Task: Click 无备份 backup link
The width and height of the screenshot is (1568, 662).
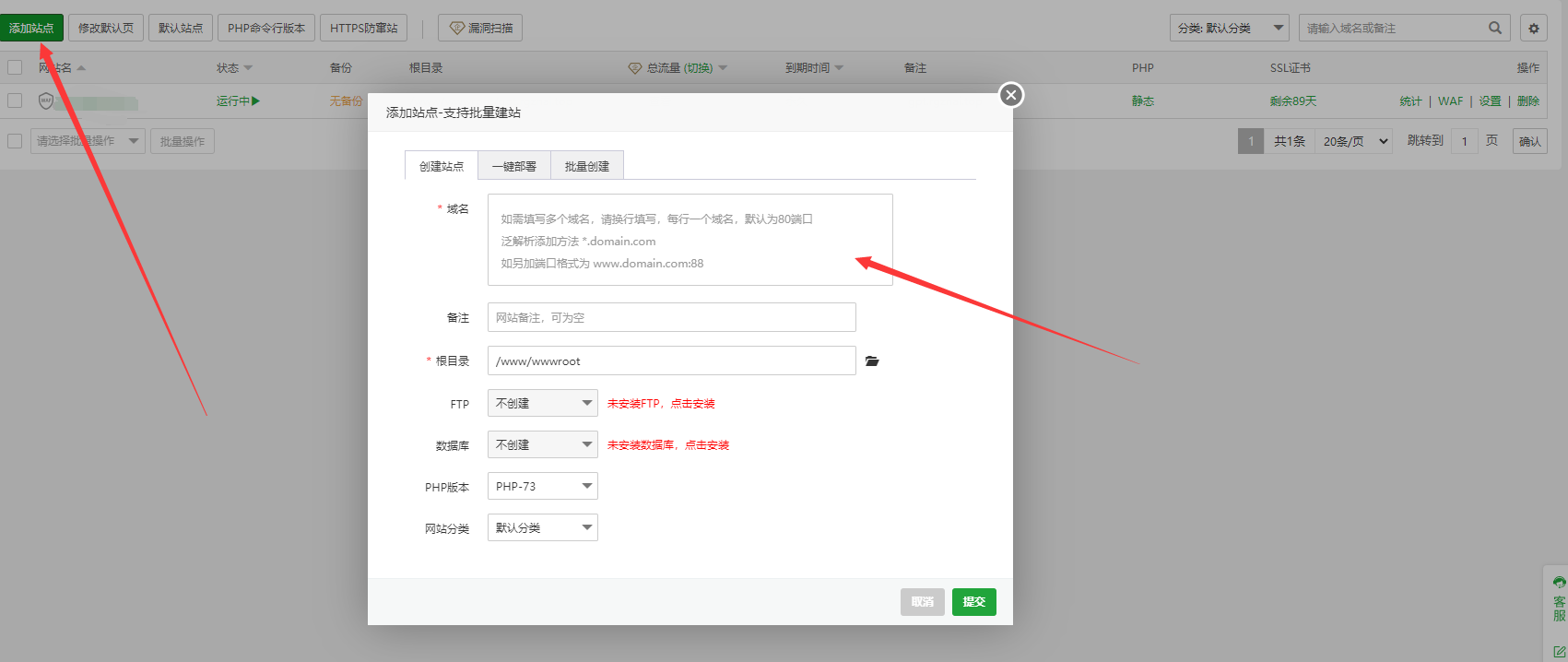Action: (x=346, y=100)
